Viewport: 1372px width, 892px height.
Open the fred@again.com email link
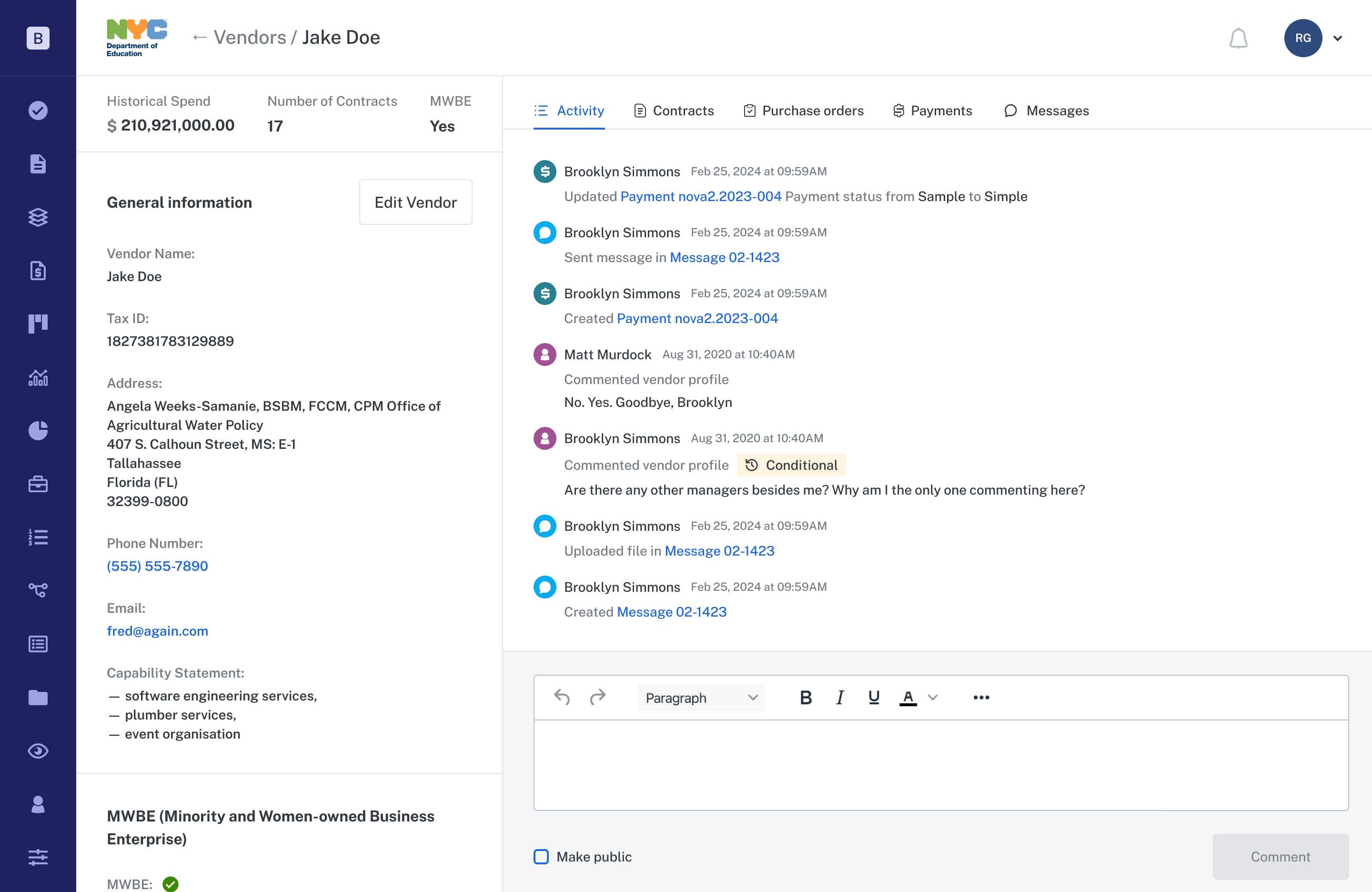tap(157, 630)
